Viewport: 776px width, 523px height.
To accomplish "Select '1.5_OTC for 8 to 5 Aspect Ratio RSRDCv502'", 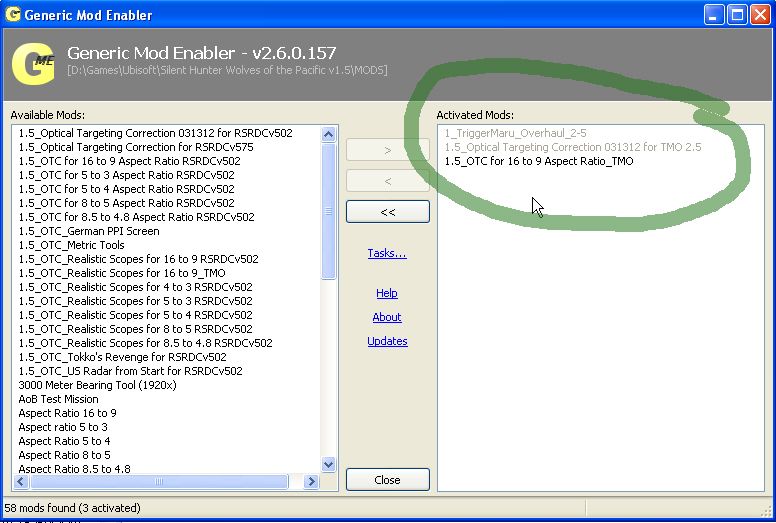I will click(x=127, y=203).
